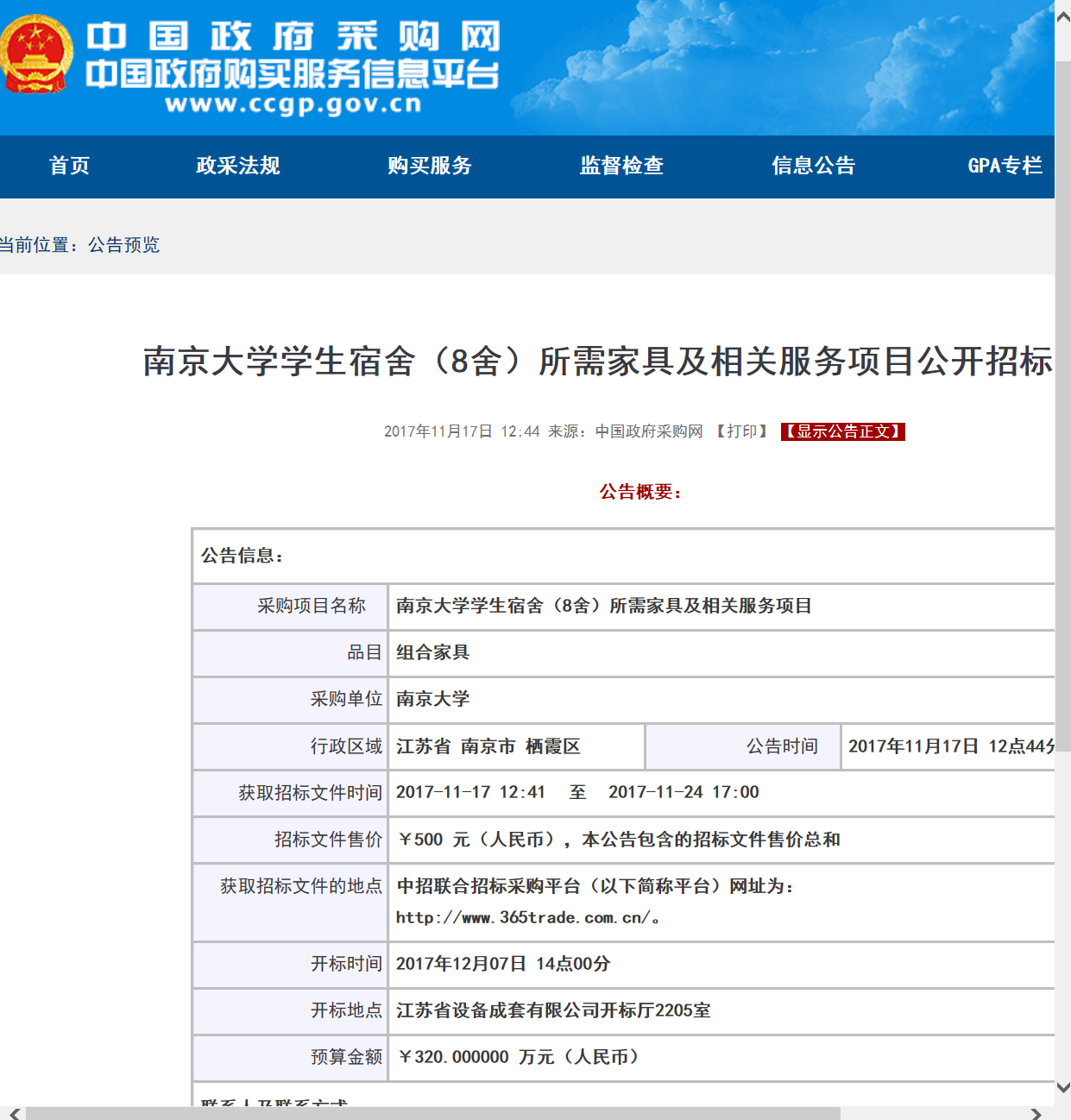The height and width of the screenshot is (1120, 1071).
Task: Click the 品目 label cell
Action: click(x=291, y=653)
